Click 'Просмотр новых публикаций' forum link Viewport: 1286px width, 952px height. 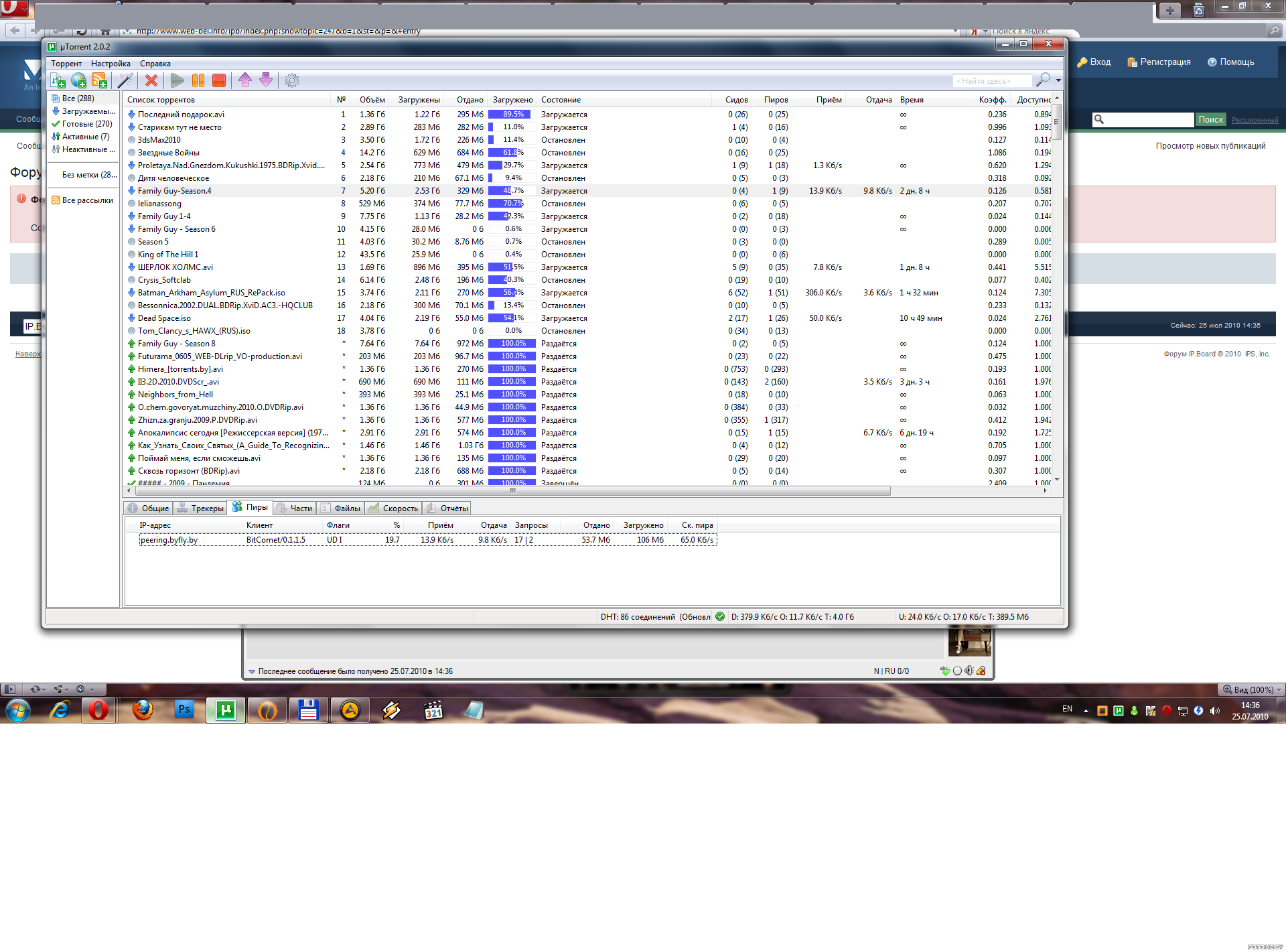pos(1210,146)
